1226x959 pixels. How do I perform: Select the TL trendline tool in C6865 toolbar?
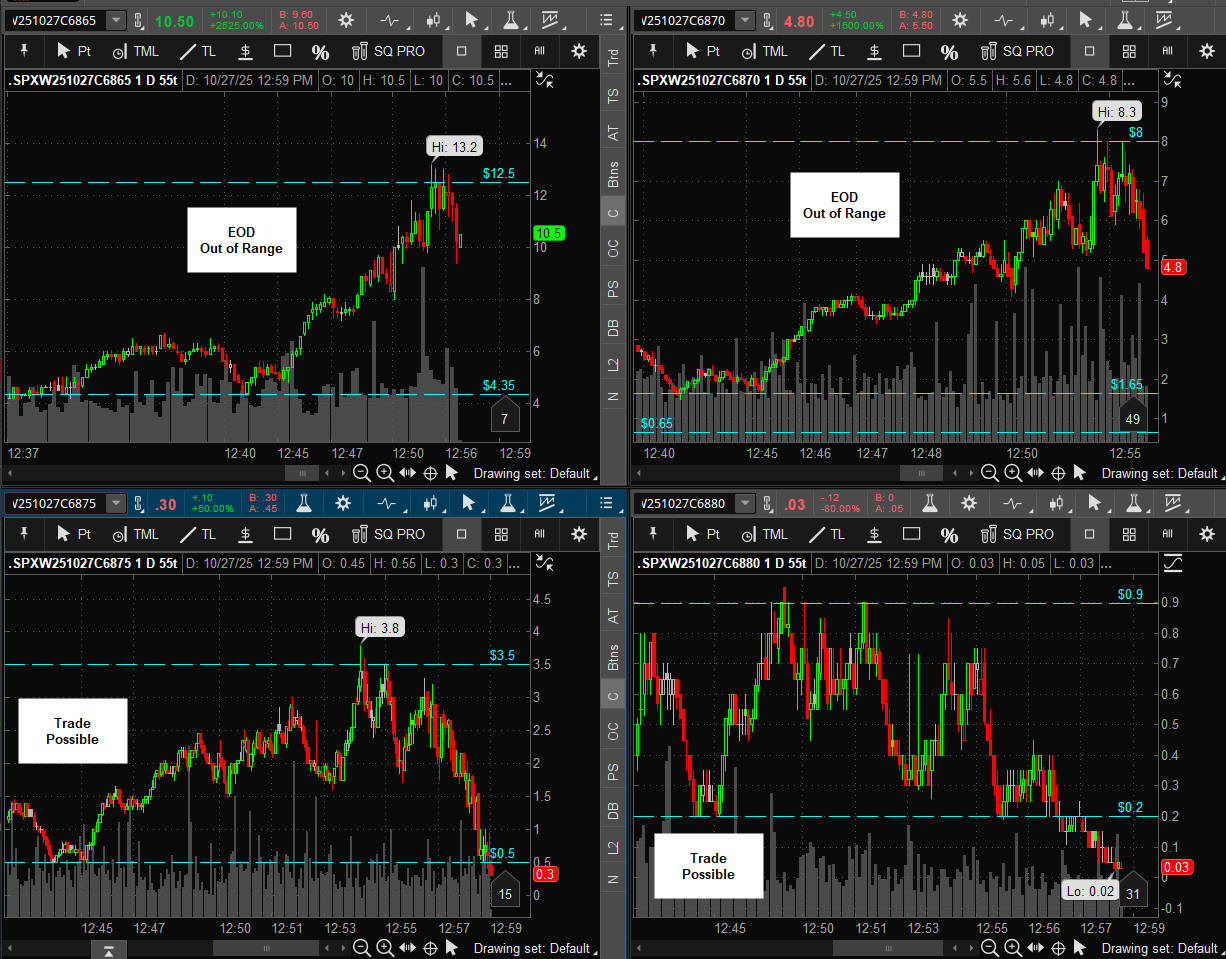coord(197,51)
